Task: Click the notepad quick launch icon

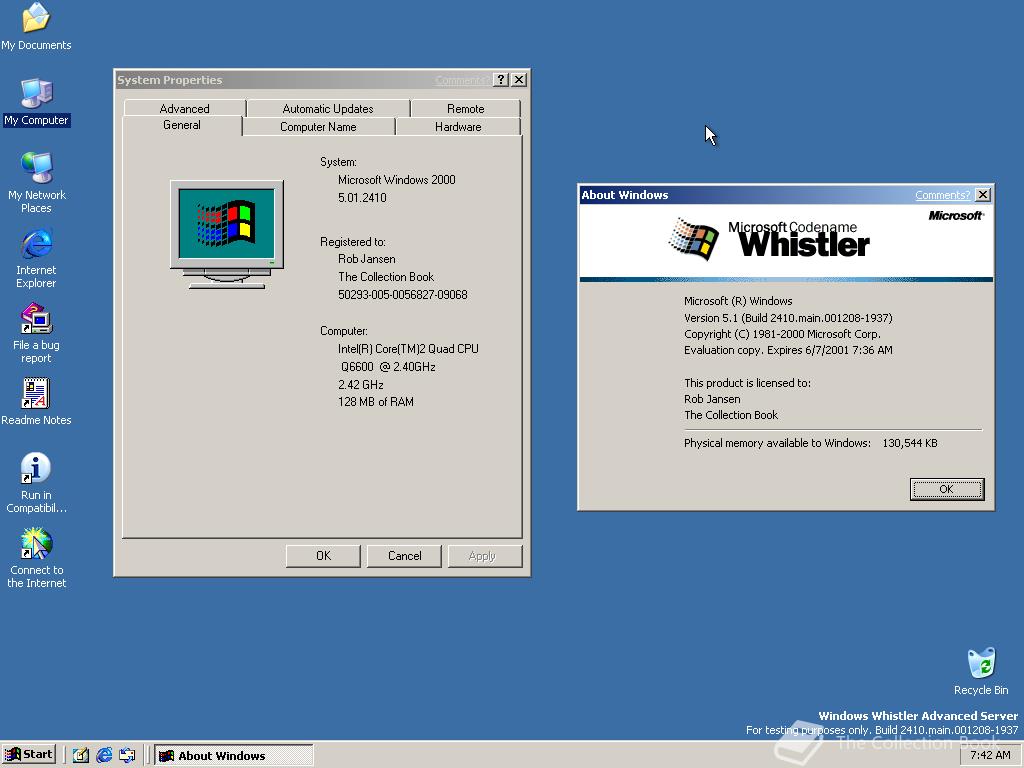Action: pos(80,755)
